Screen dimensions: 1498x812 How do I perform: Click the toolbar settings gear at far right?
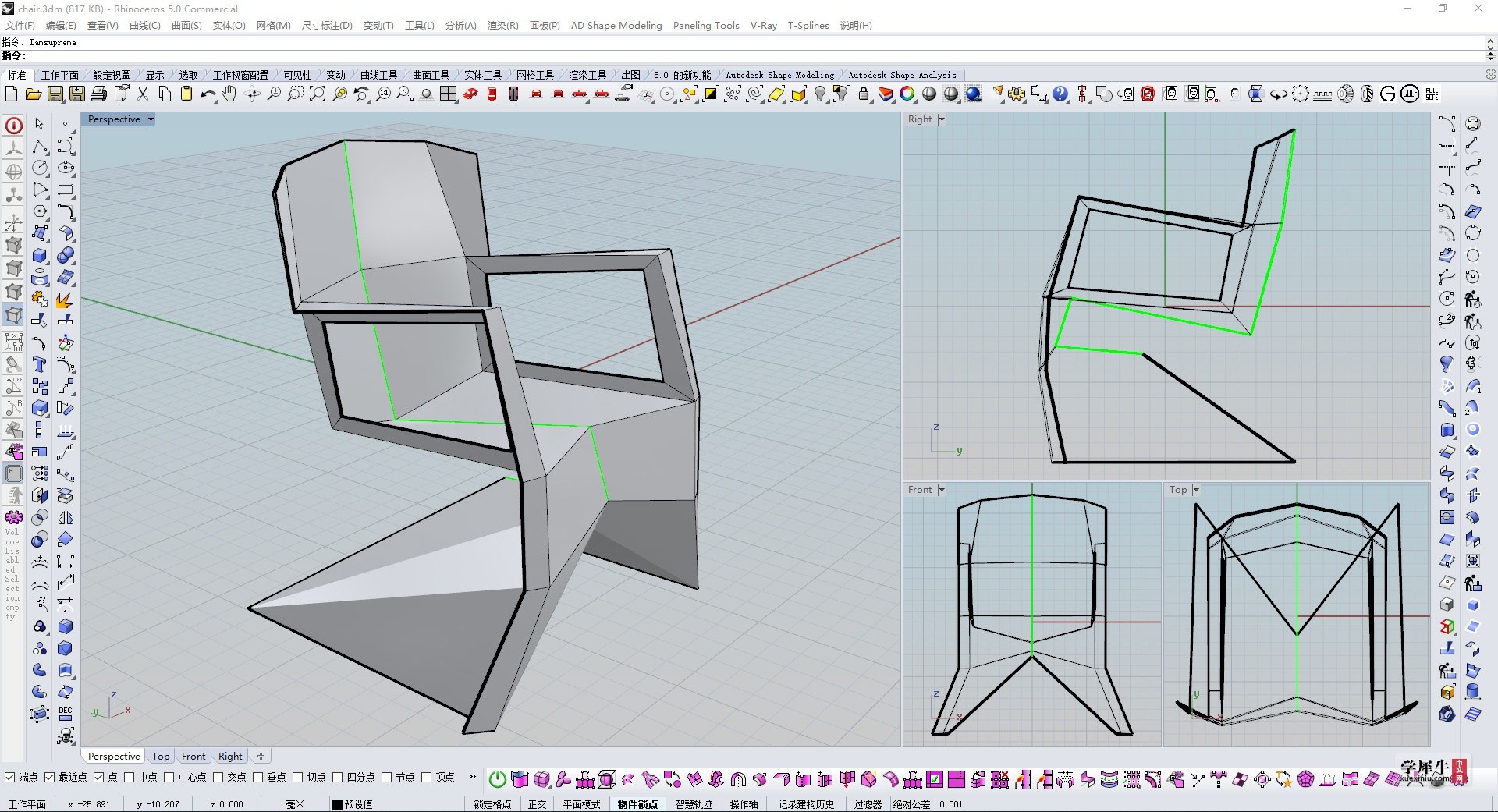1490,75
